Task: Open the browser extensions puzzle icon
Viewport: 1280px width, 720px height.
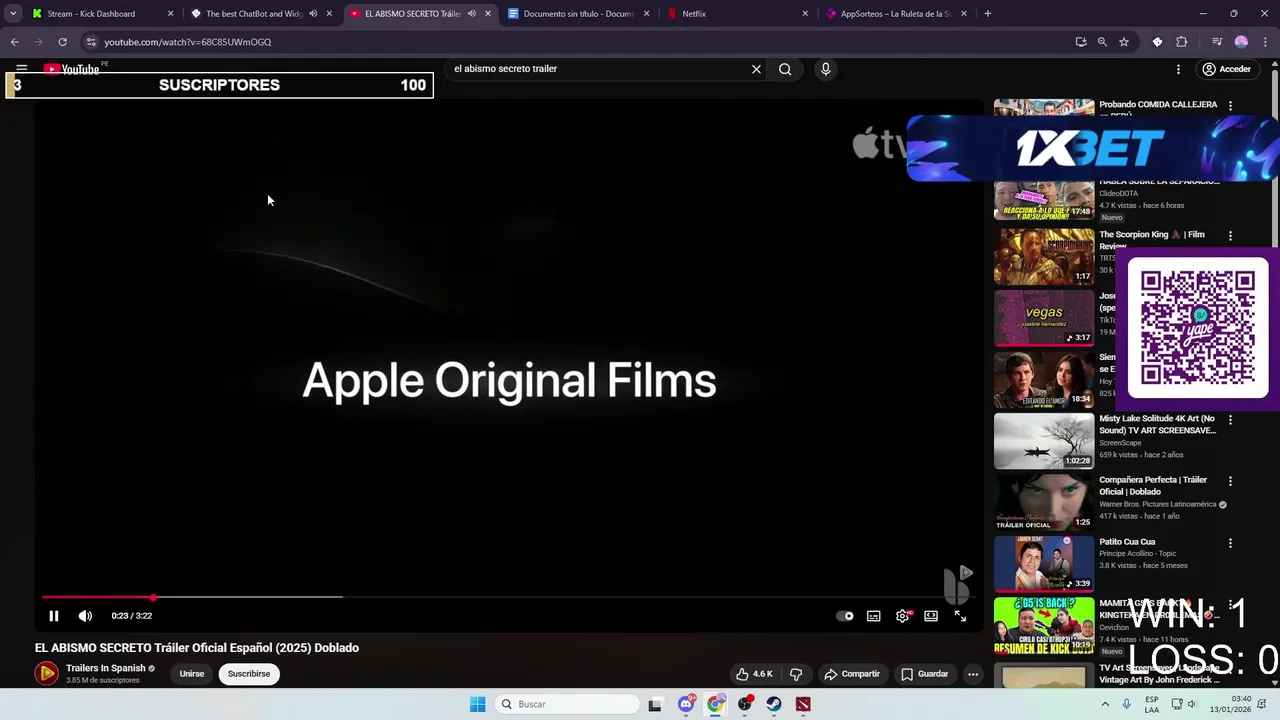Action: (1182, 42)
